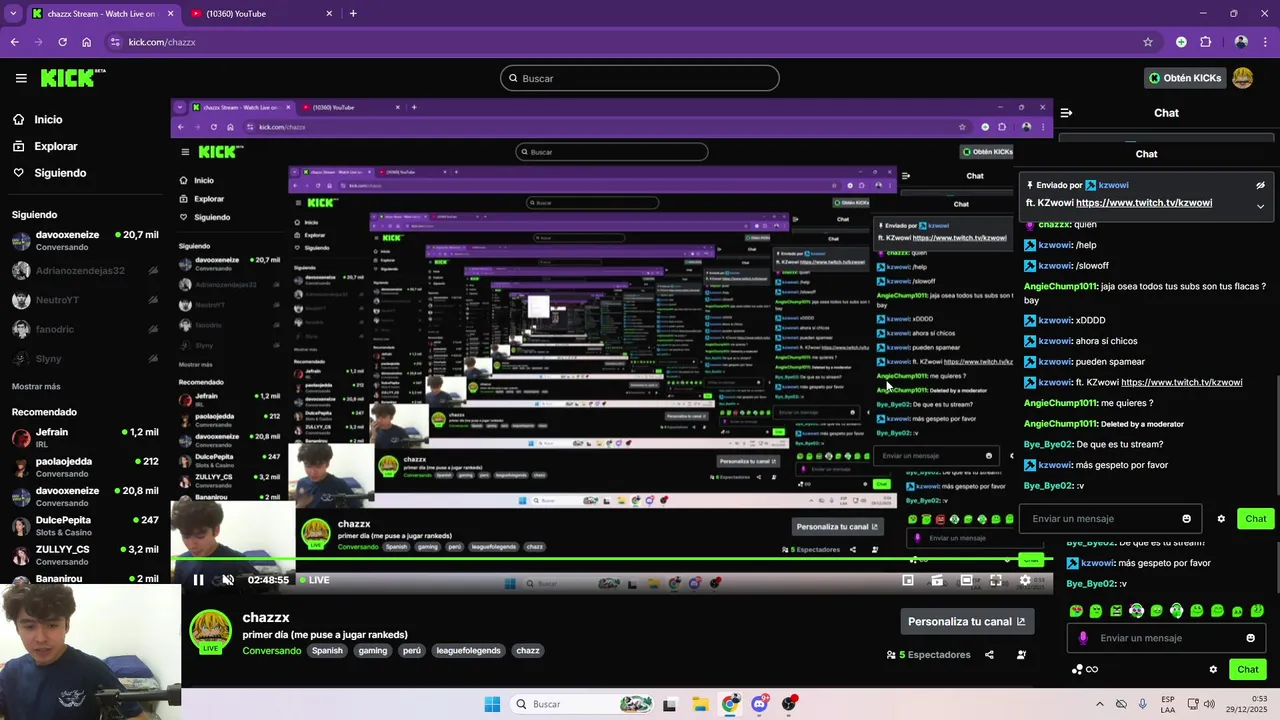Open the Conversando category link
1280x720 pixels.
[x=271, y=651]
